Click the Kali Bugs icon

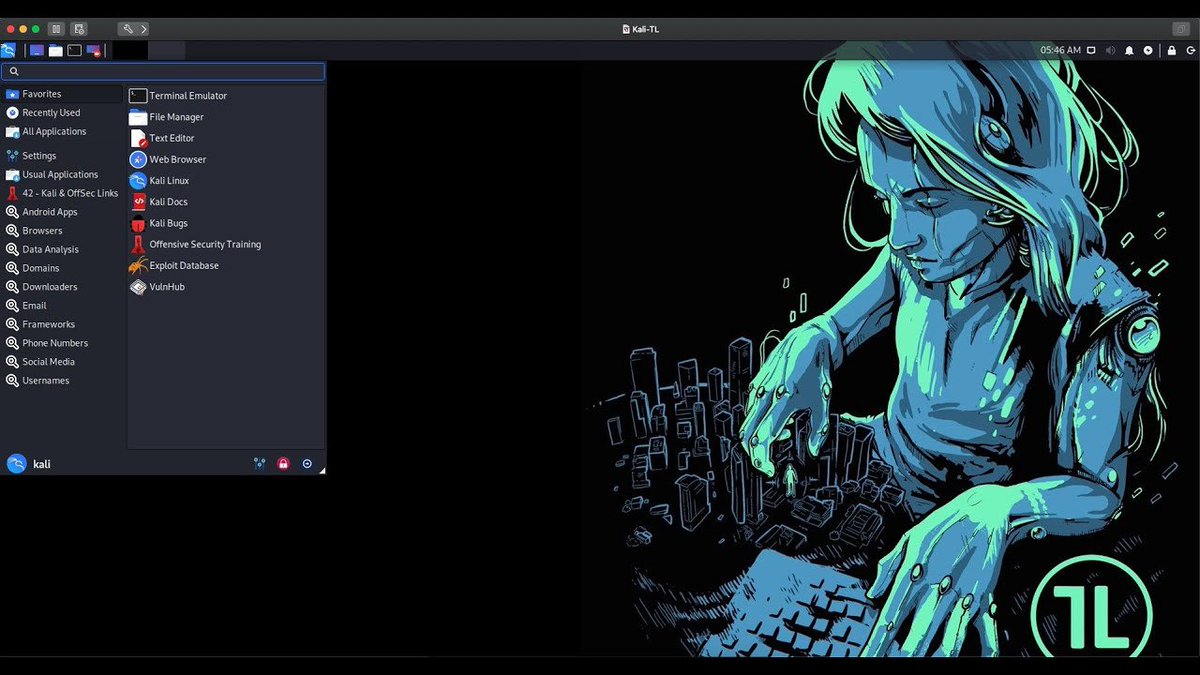tap(138, 223)
